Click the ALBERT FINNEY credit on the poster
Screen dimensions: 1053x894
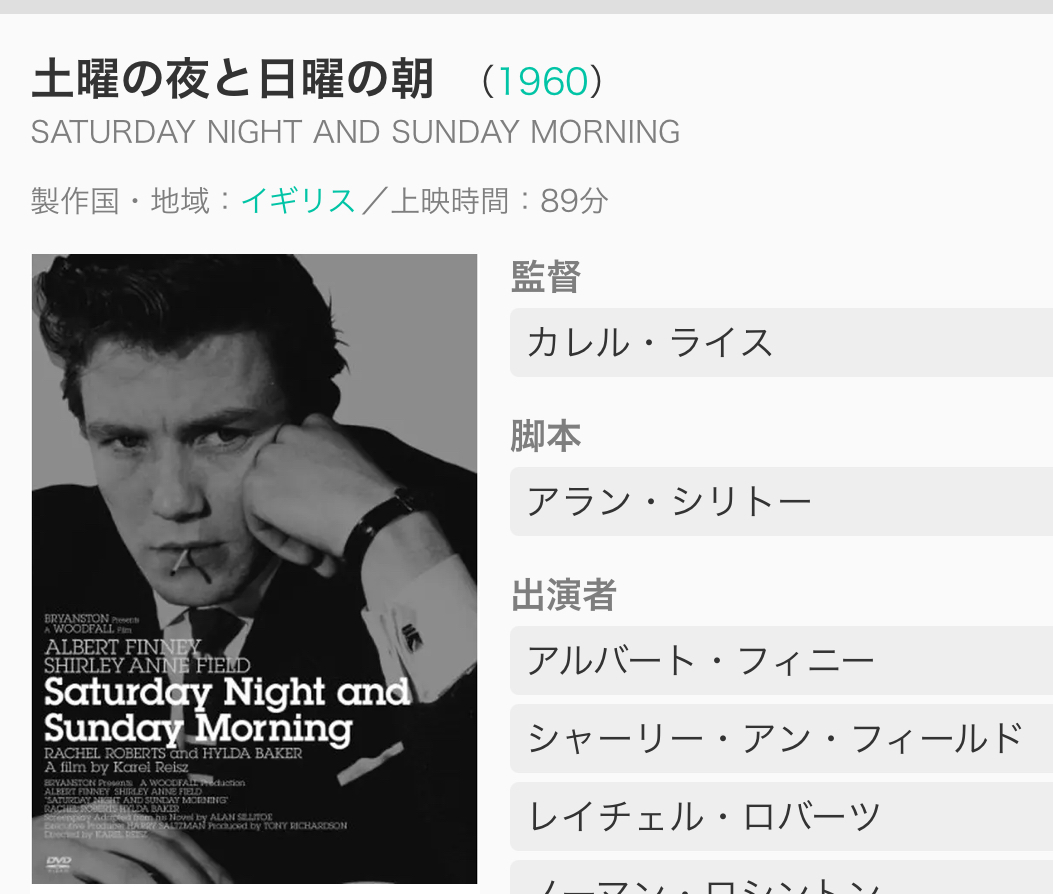[x=123, y=647]
